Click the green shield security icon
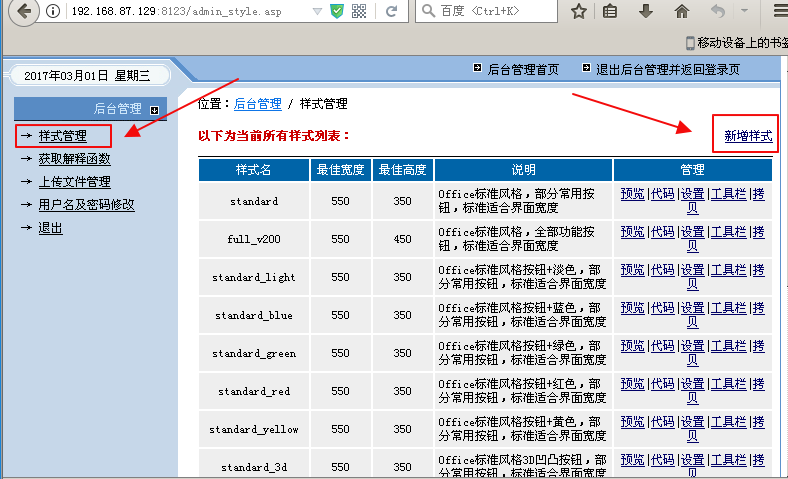 point(337,11)
